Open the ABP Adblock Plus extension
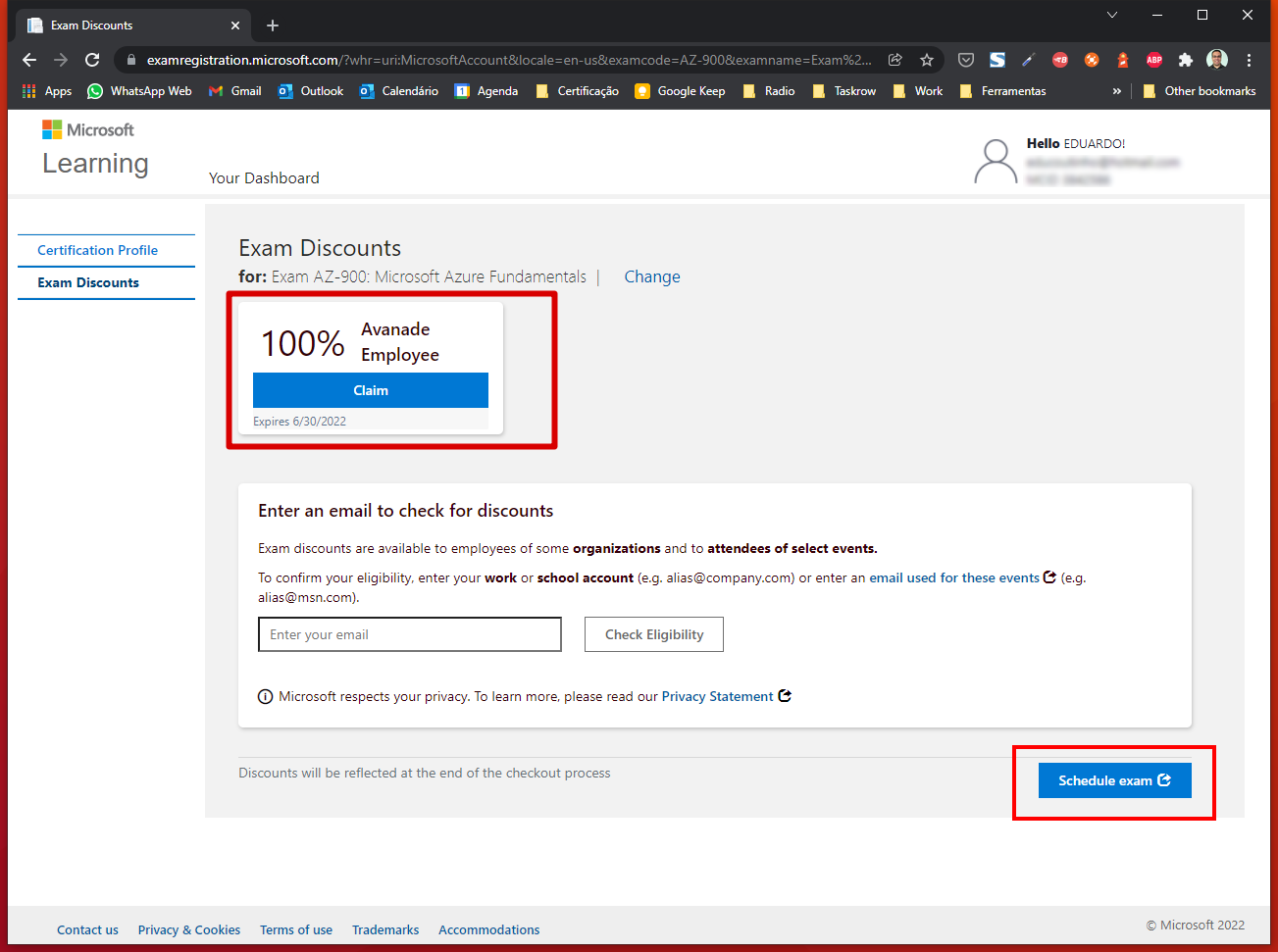The width and height of the screenshot is (1278, 952). click(x=1154, y=60)
